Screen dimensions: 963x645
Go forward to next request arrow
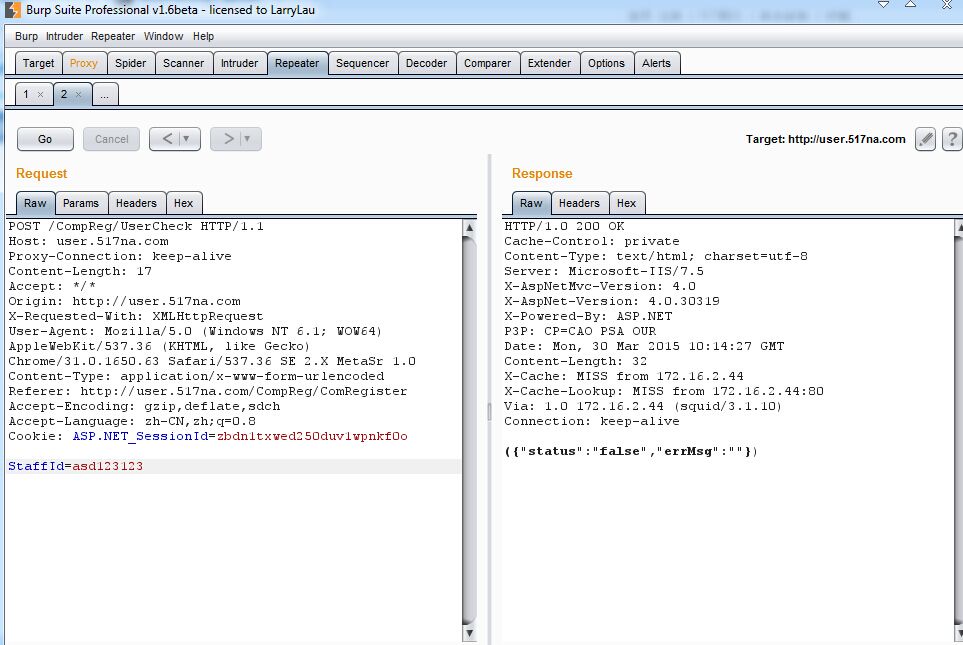coord(228,139)
